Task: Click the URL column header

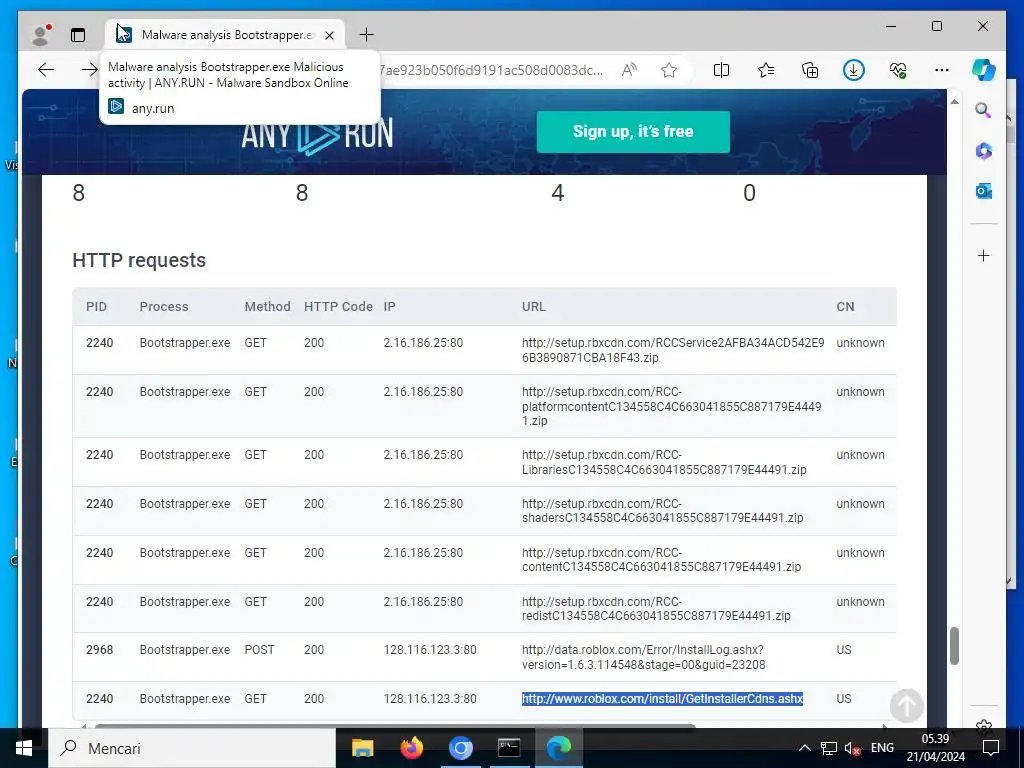Action: tap(534, 306)
